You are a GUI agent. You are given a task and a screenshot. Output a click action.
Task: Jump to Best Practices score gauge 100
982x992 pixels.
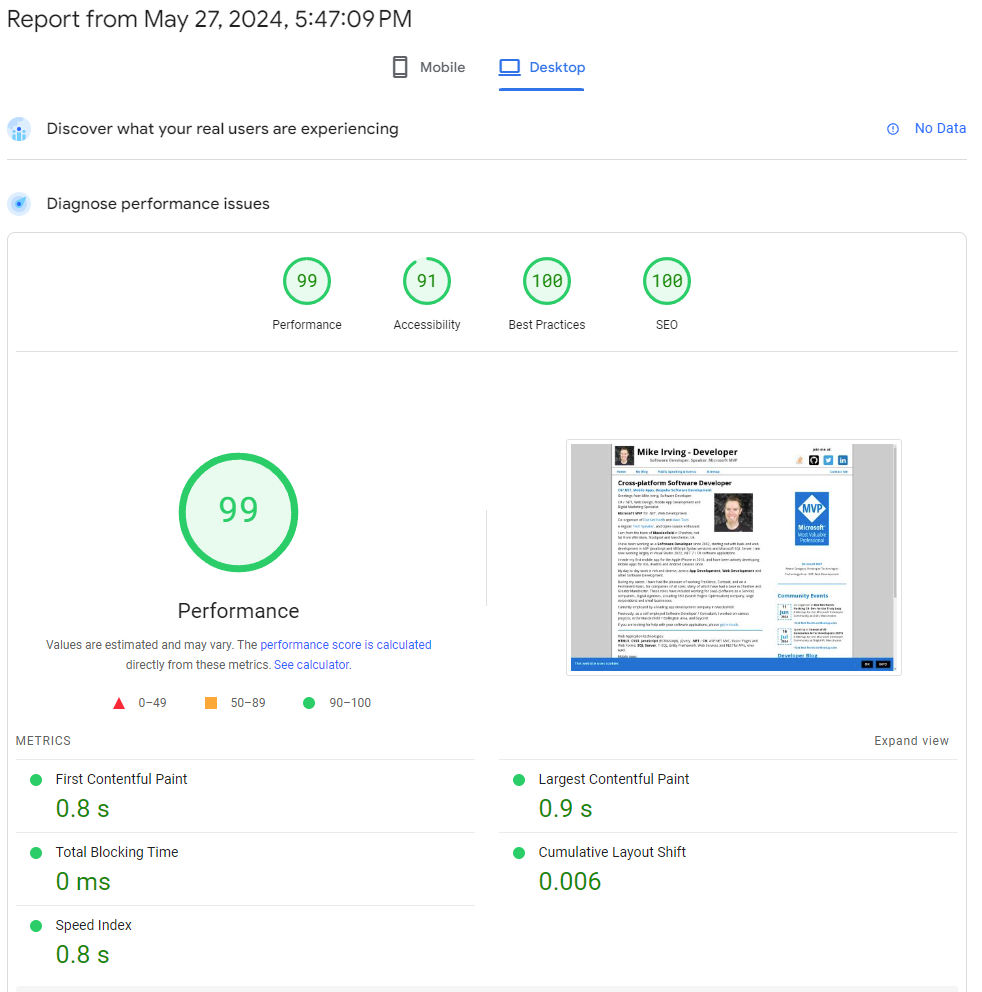tap(547, 281)
